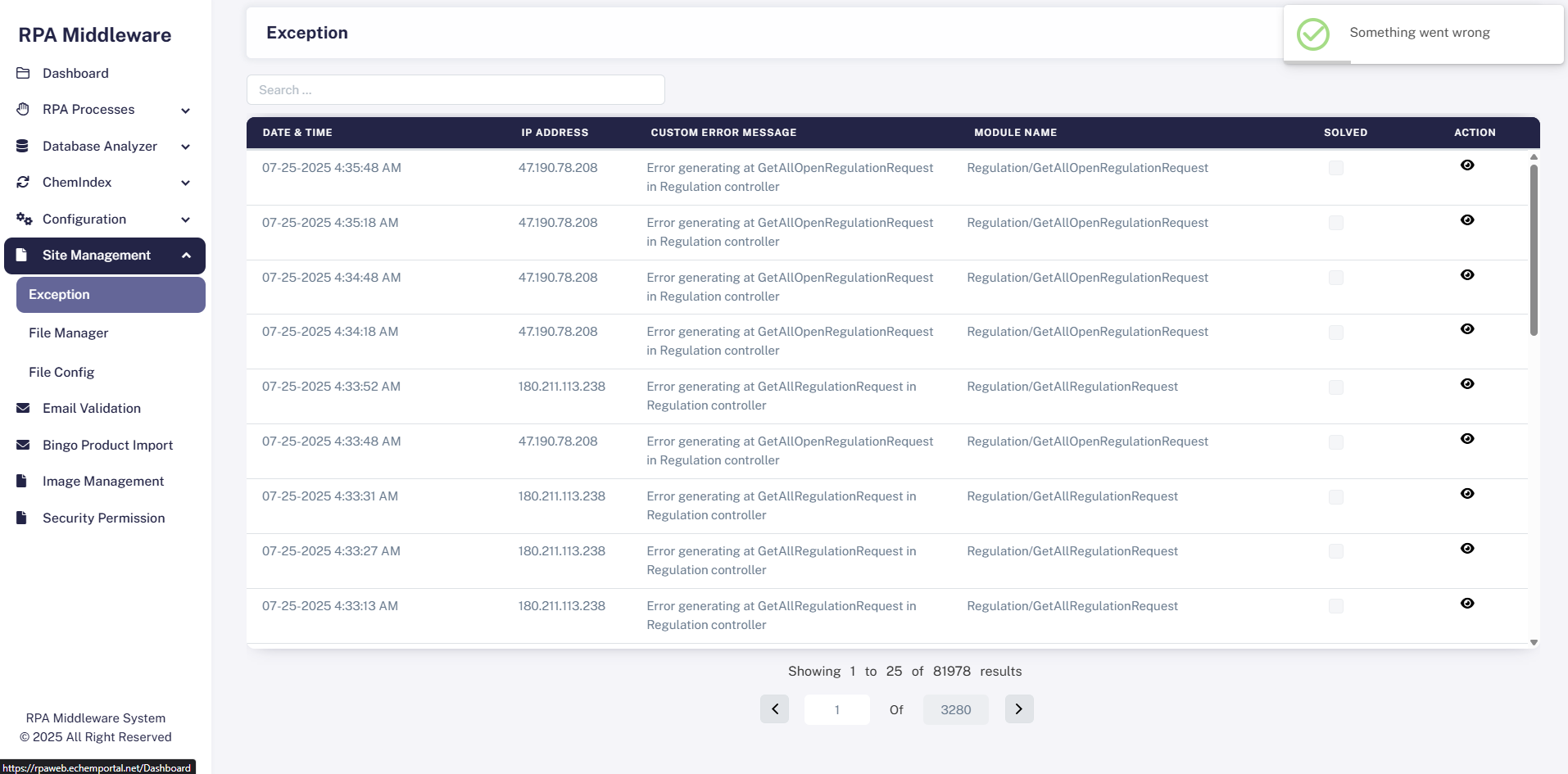Open File Manager under Site Management
Screen dimensions: 1568x774
click(x=69, y=333)
